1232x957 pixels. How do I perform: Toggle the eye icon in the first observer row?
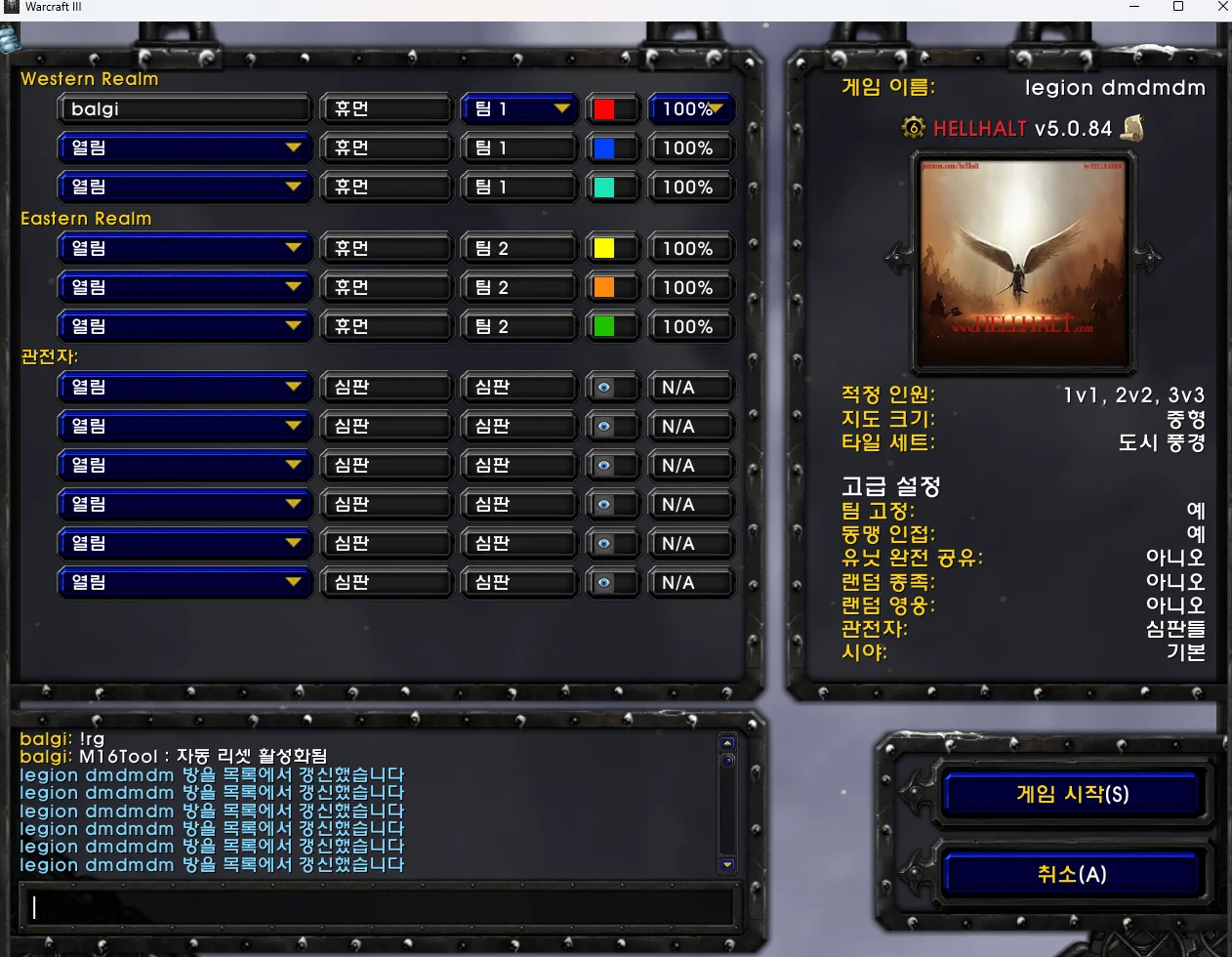(x=604, y=388)
